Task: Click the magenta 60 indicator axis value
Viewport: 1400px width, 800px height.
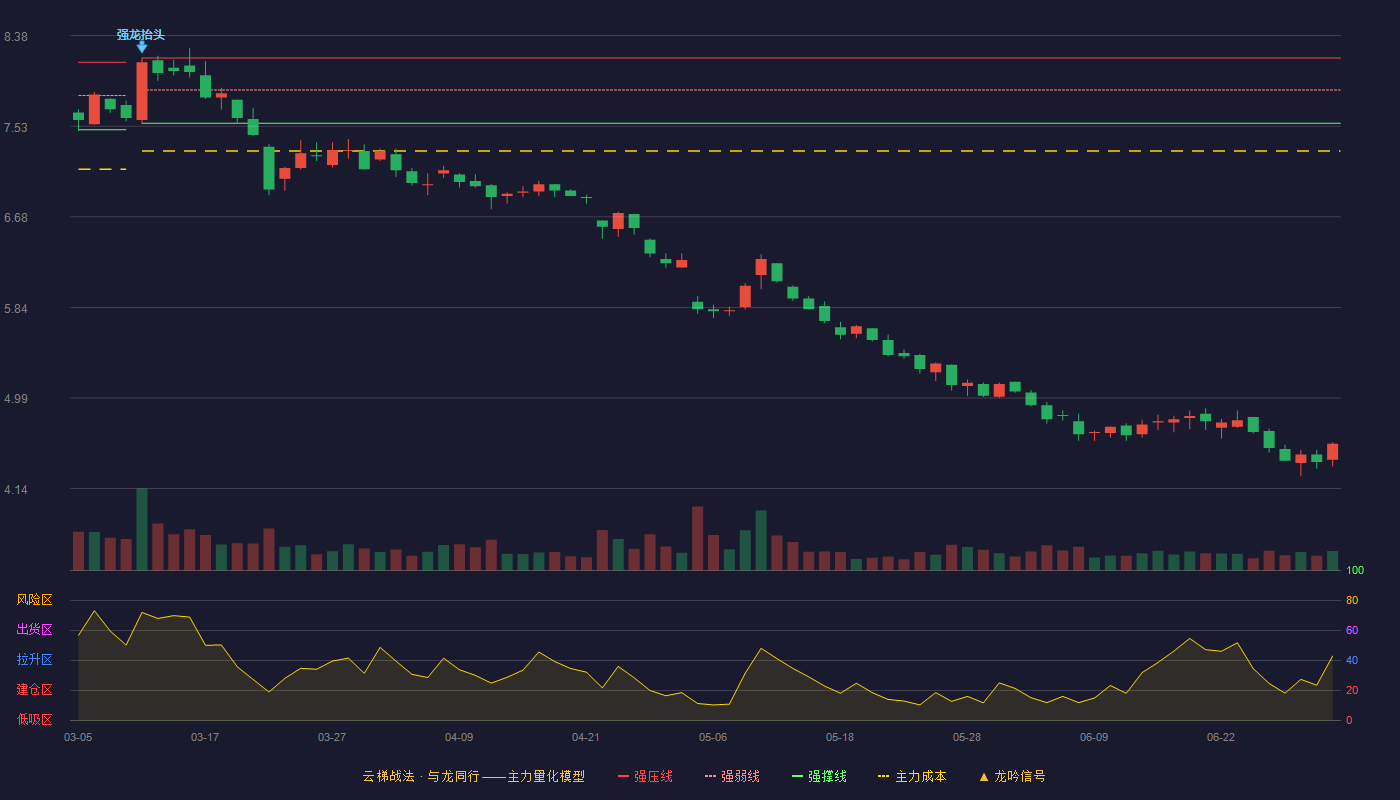Action: 1352,630
